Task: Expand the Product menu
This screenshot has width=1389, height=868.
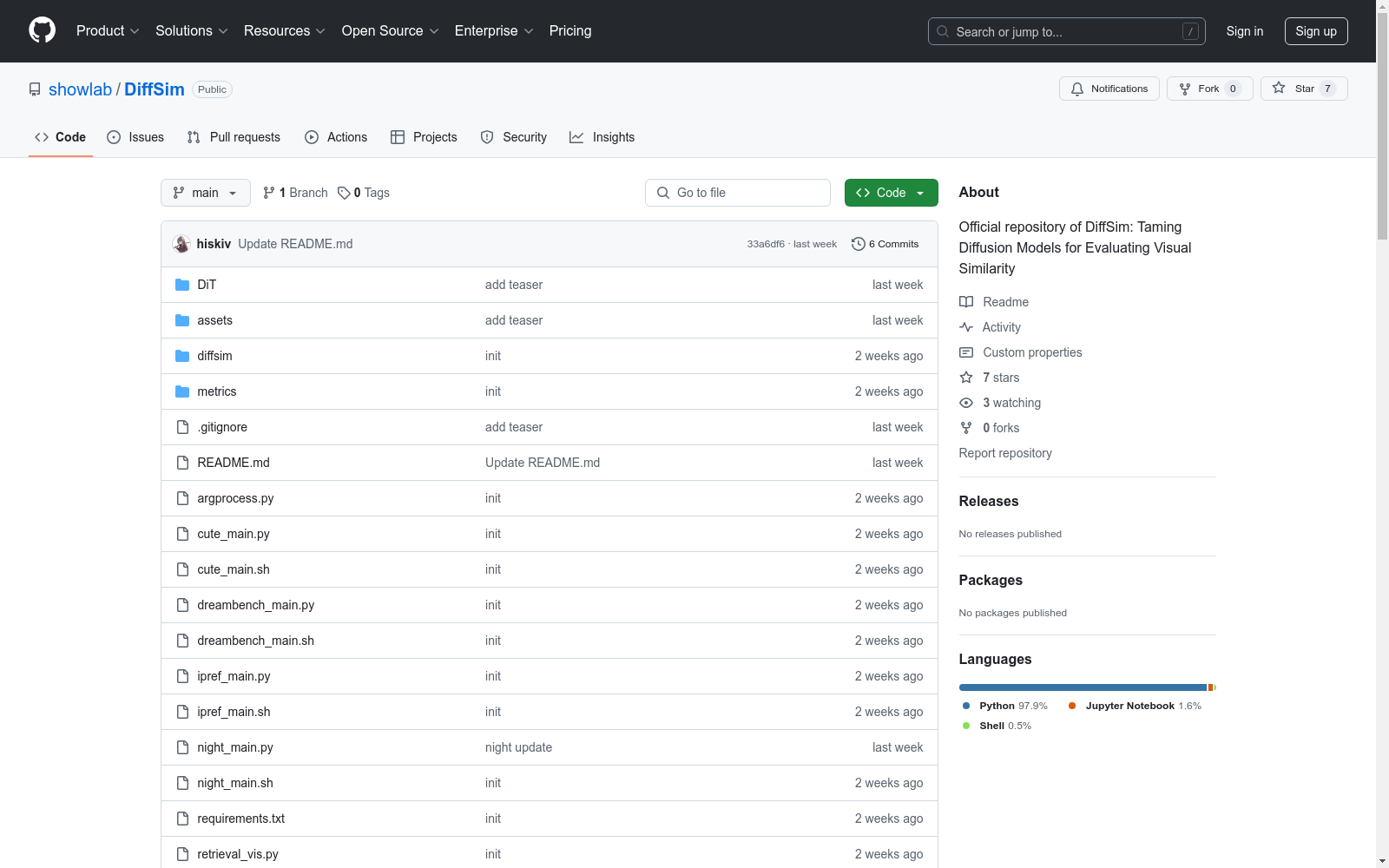Action: (x=108, y=30)
